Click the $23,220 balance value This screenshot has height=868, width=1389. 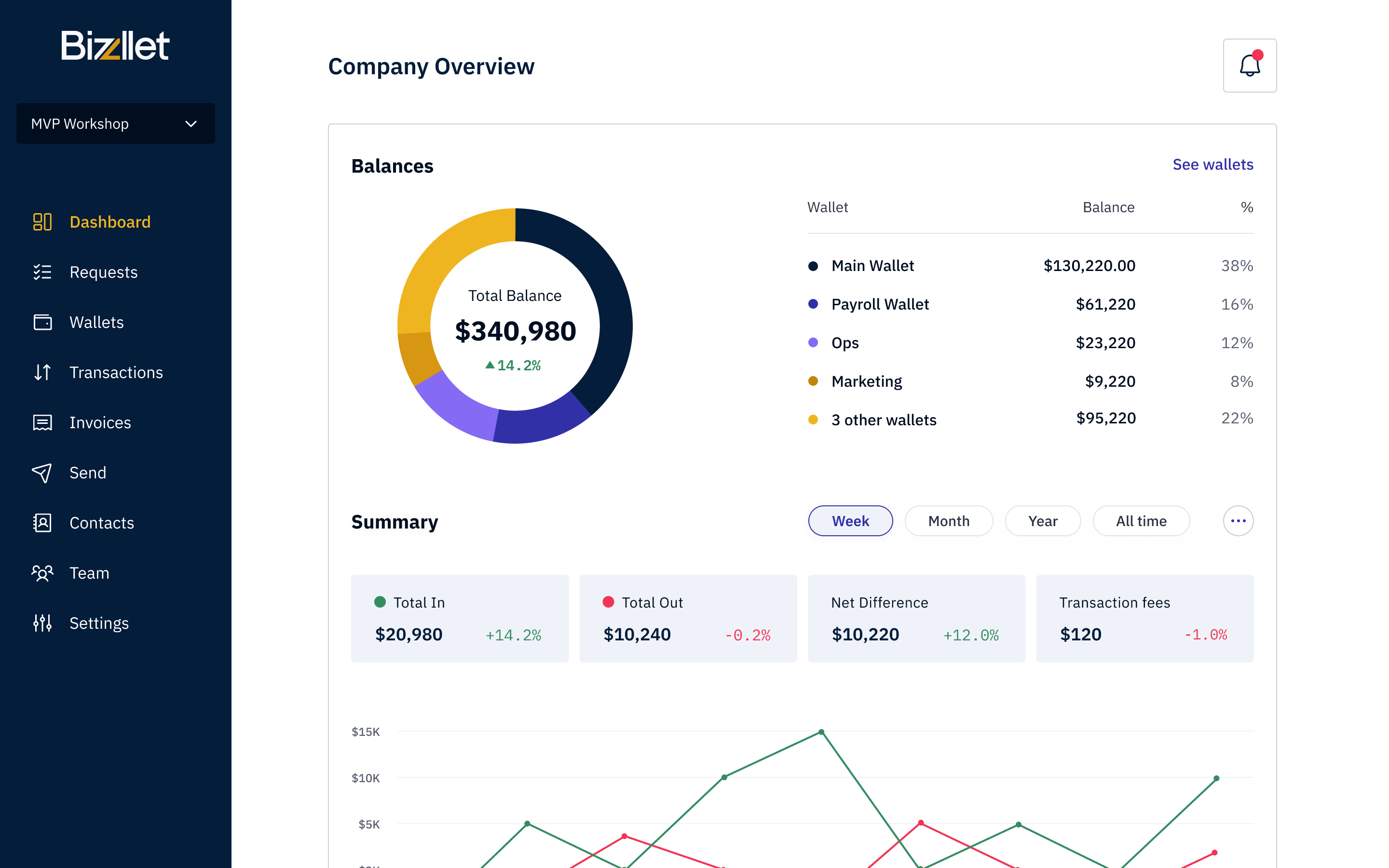(x=1105, y=343)
